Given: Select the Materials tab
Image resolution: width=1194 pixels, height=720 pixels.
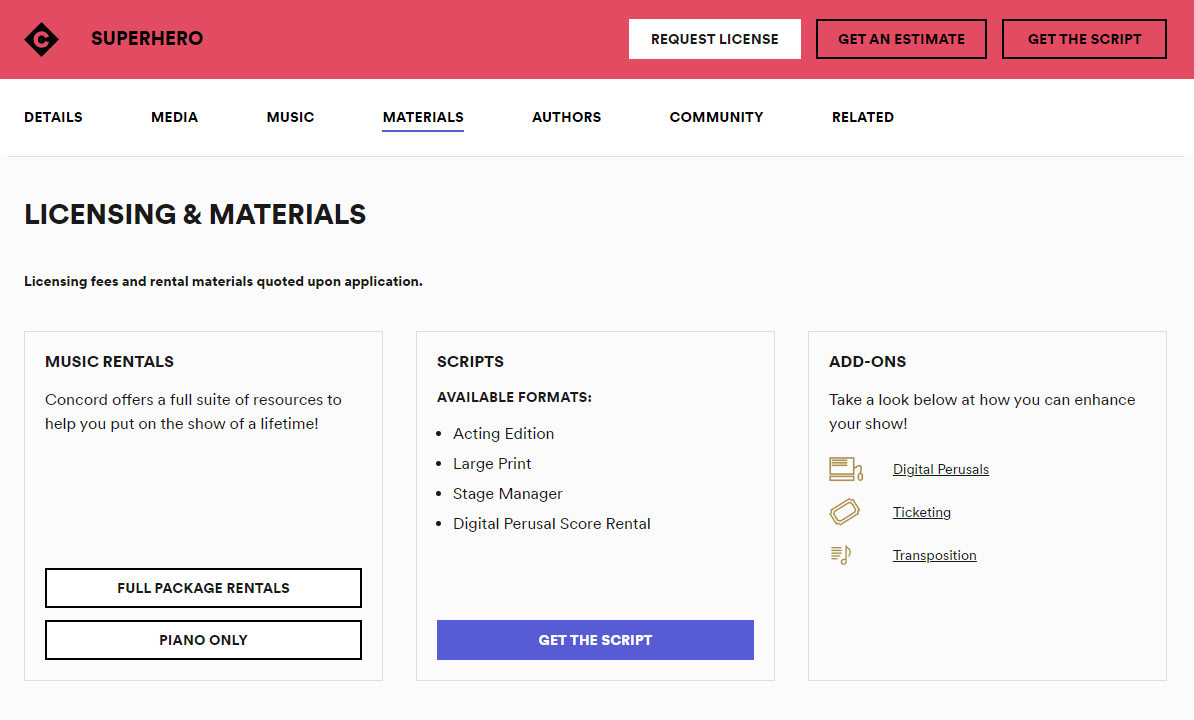Looking at the screenshot, I should click(x=423, y=117).
